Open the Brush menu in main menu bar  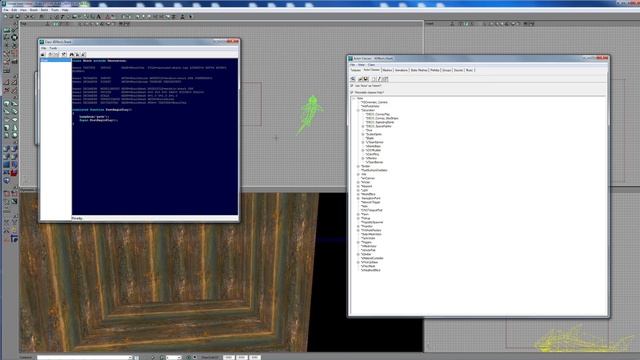33,10
